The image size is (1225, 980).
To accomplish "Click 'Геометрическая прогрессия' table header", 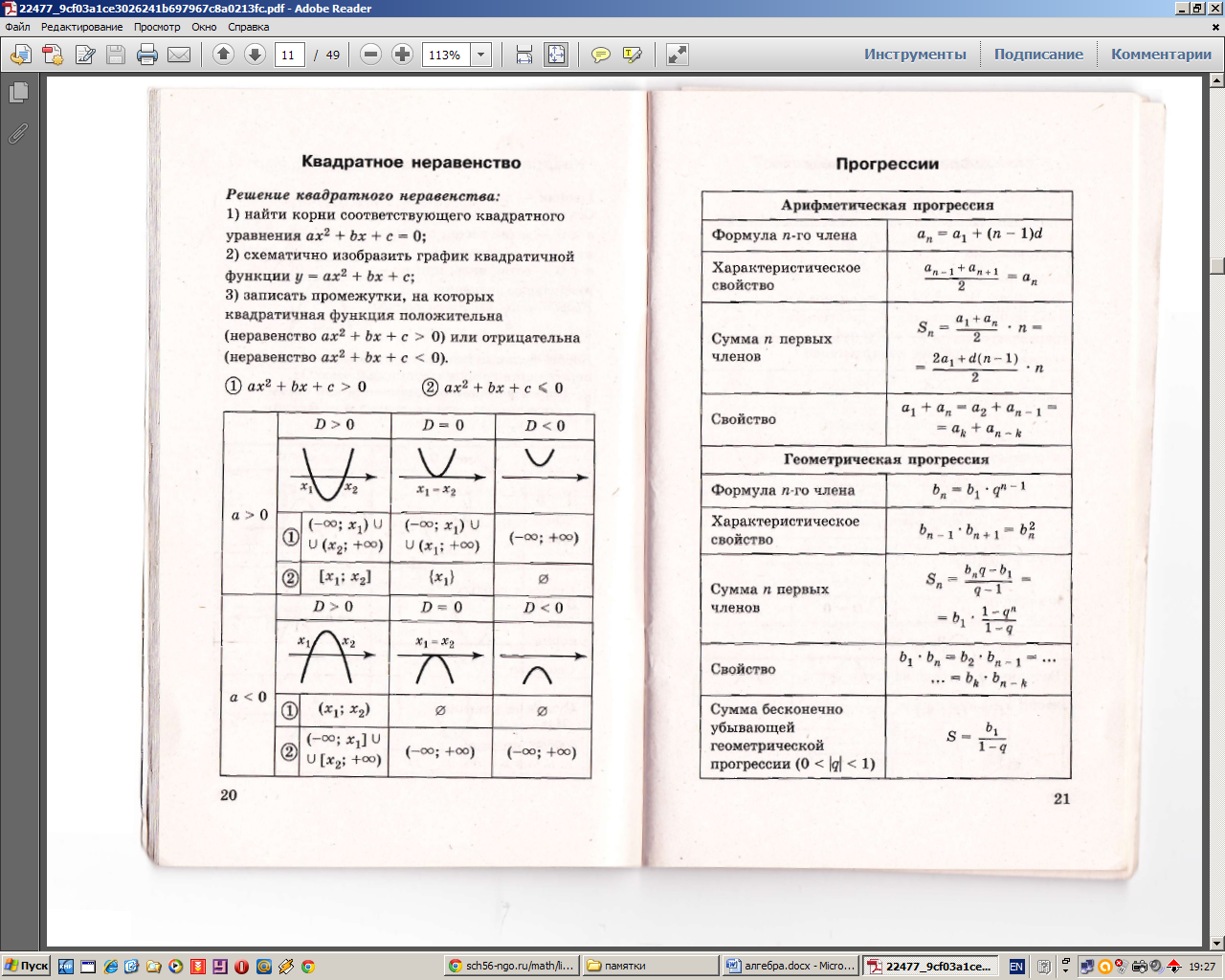I will (x=886, y=459).
